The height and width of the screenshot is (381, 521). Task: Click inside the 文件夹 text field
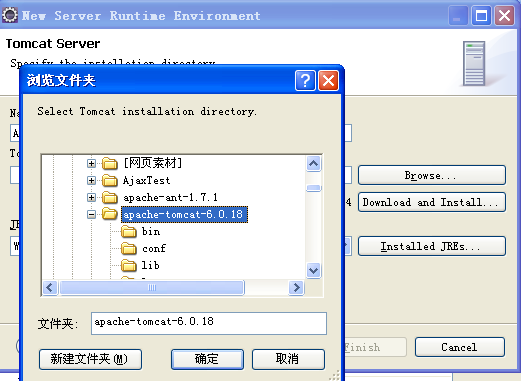point(209,323)
